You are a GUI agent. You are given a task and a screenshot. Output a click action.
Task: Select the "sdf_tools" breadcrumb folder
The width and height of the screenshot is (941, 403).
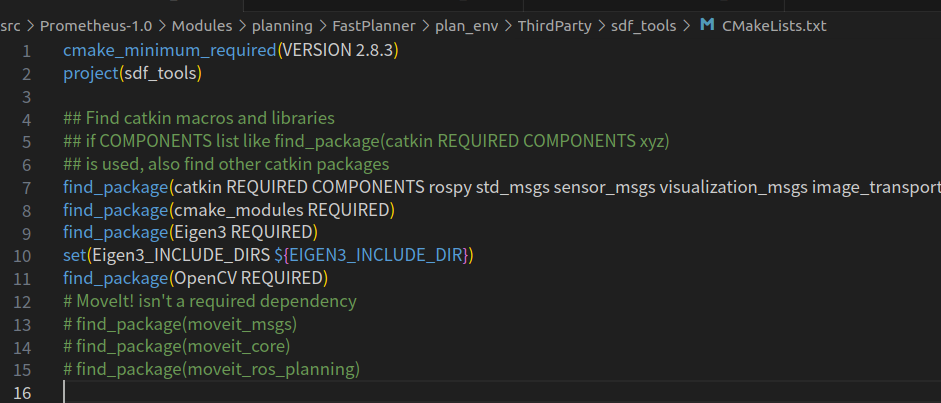643,26
